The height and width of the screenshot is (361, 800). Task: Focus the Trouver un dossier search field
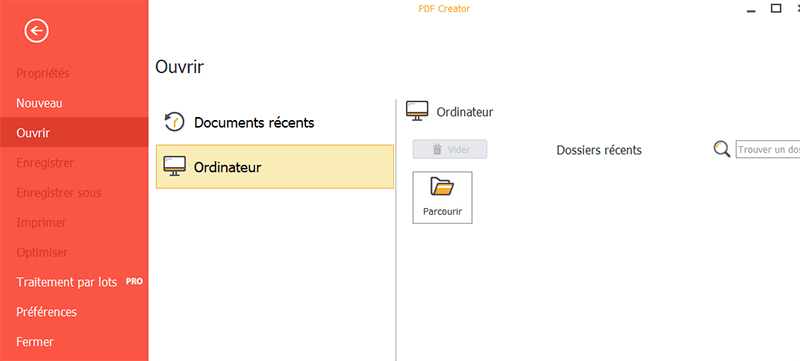768,149
